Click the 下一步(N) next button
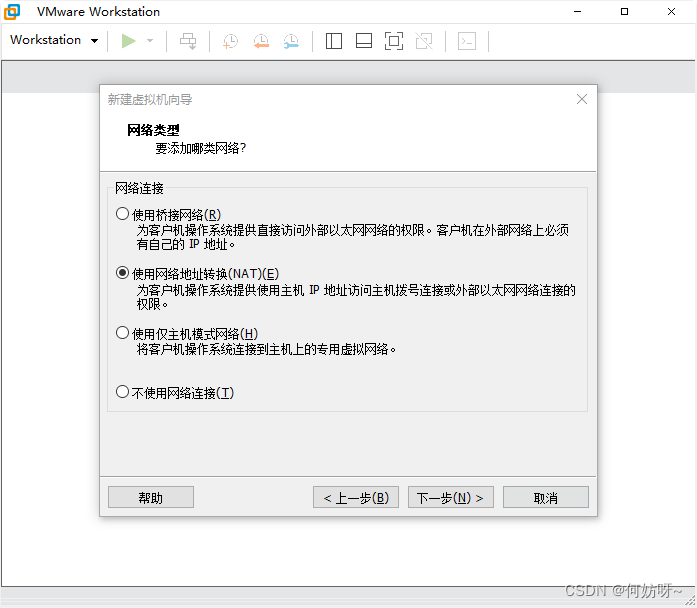The height and width of the screenshot is (608, 697). coord(451,497)
